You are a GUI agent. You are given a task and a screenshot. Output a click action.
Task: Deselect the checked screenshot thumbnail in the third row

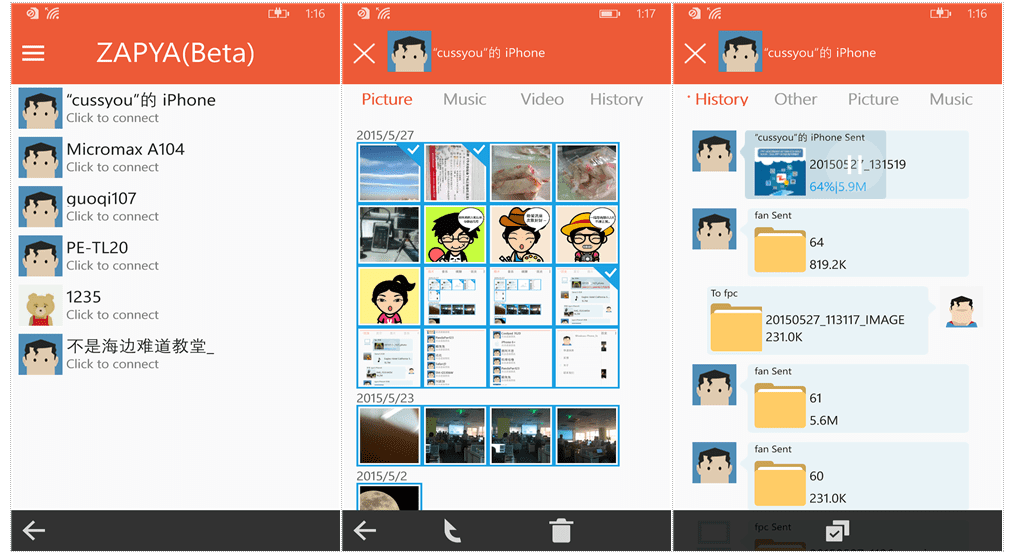[x=586, y=296]
